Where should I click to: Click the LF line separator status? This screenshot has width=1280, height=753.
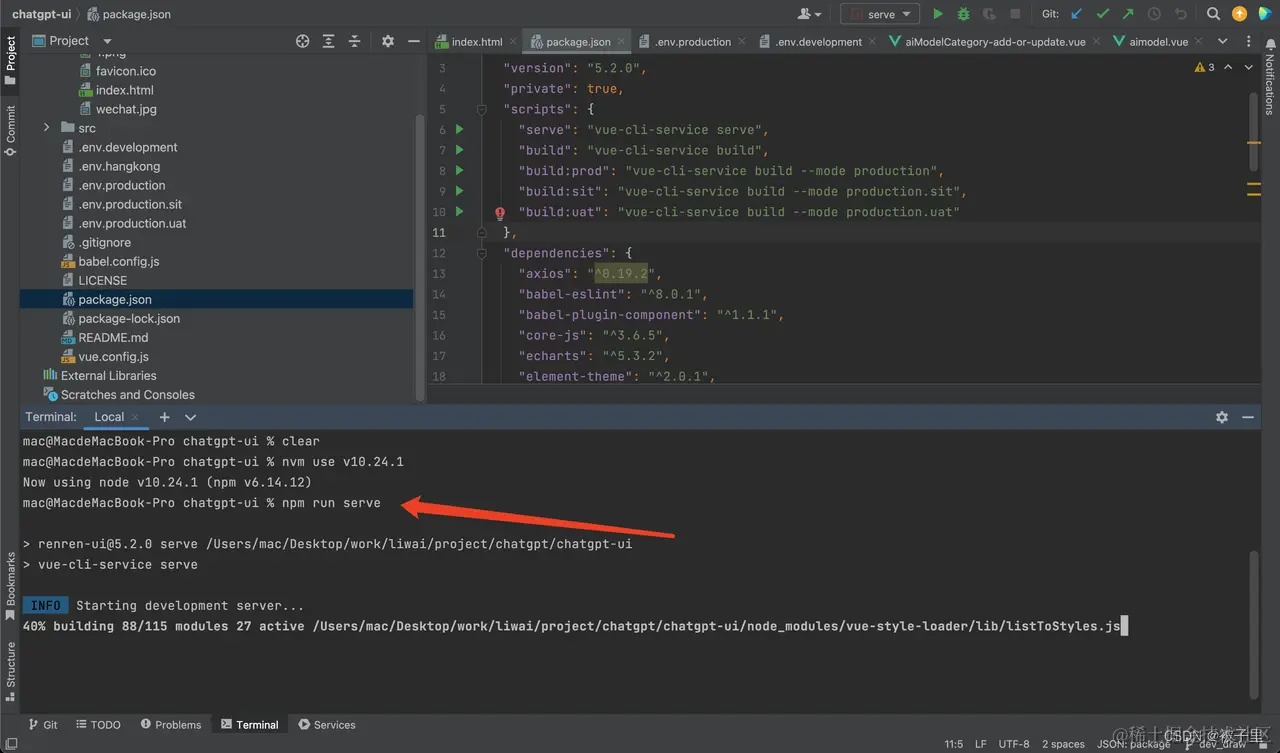click(981, 744)
